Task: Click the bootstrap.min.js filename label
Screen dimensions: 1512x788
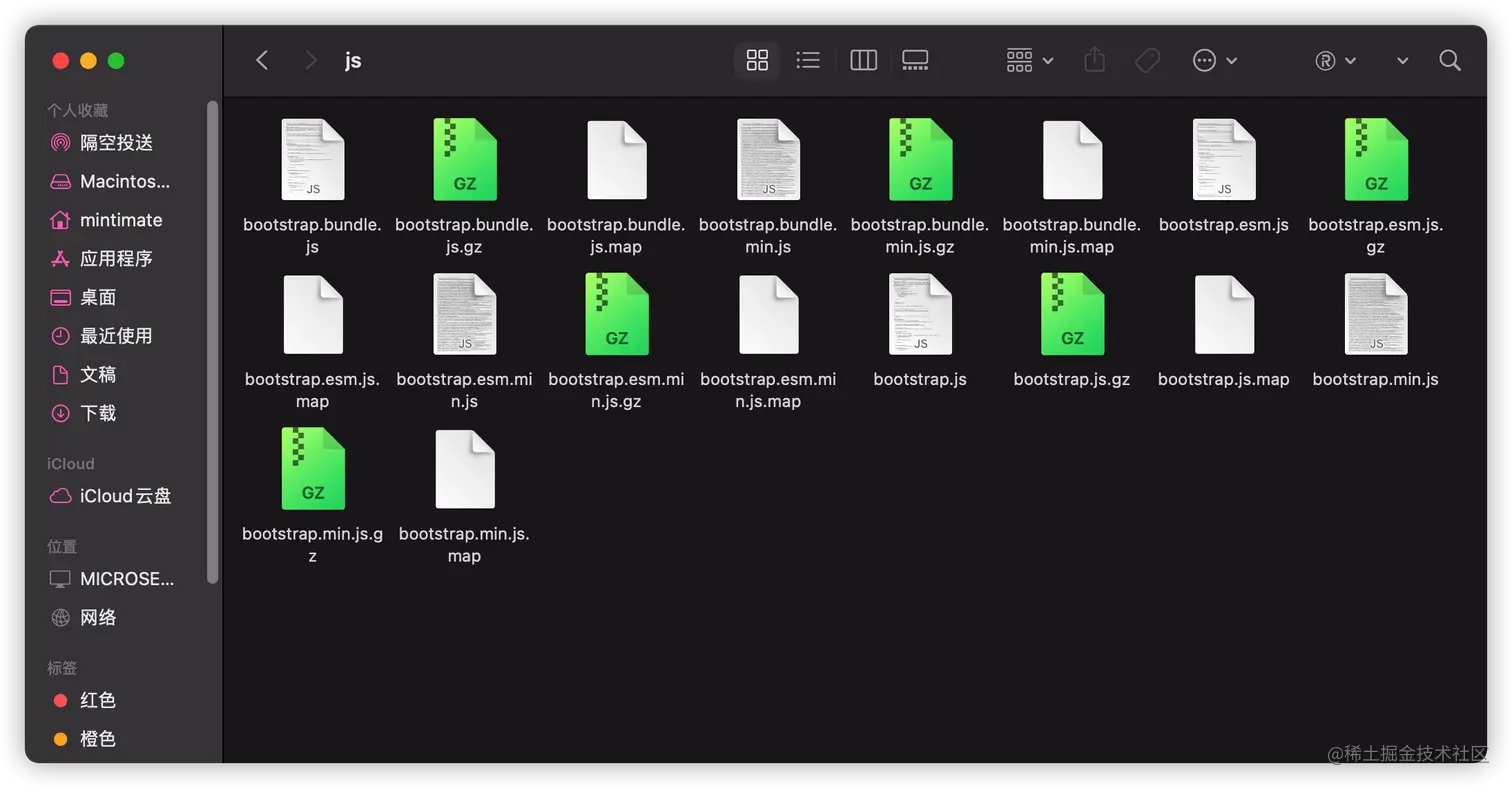Action: pos(1376,379)
